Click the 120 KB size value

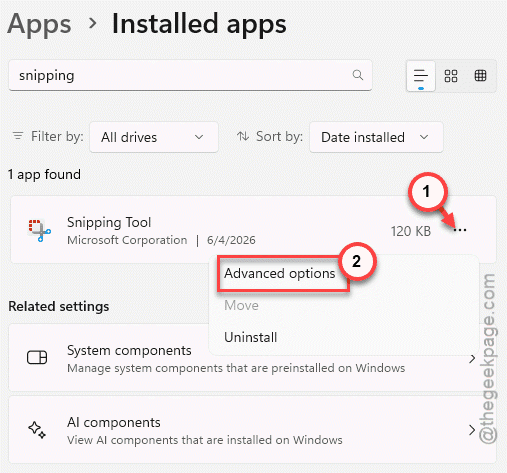(411, 231)
